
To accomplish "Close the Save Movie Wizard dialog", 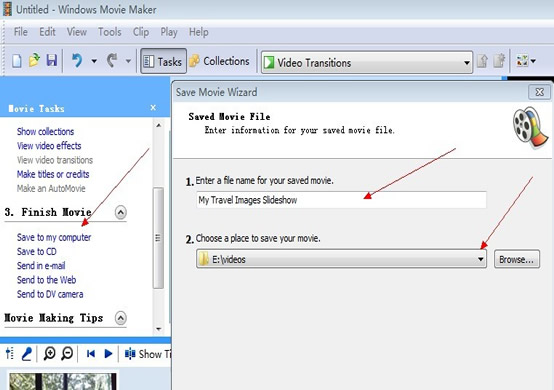I will (x=540, y=92).
